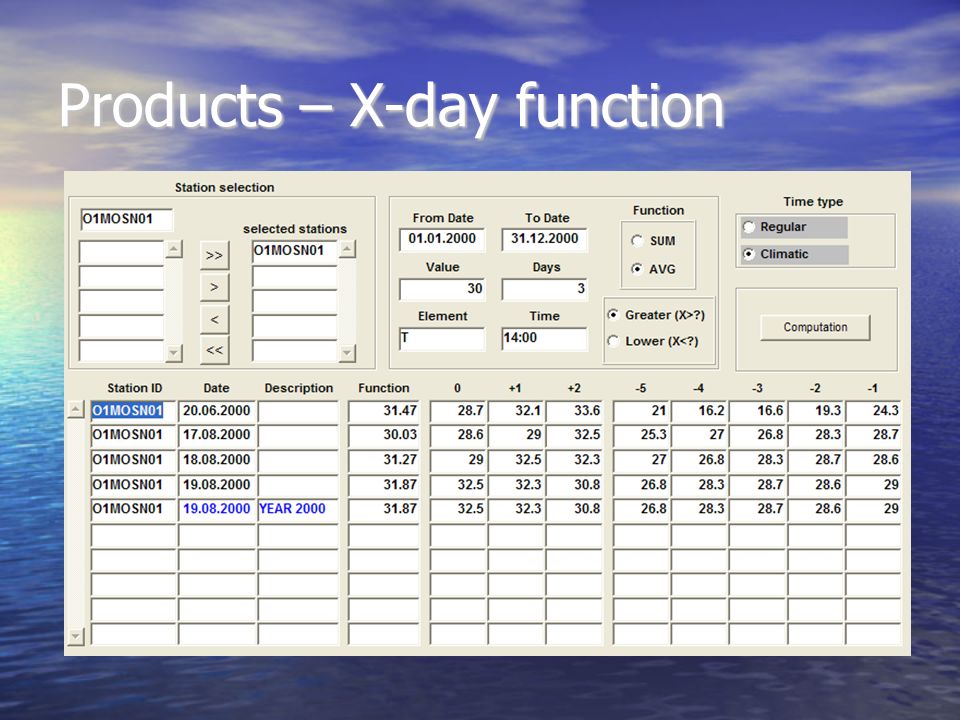Click Date column header
The height and width of the screenshot is (720, 960).
[216, 388]
